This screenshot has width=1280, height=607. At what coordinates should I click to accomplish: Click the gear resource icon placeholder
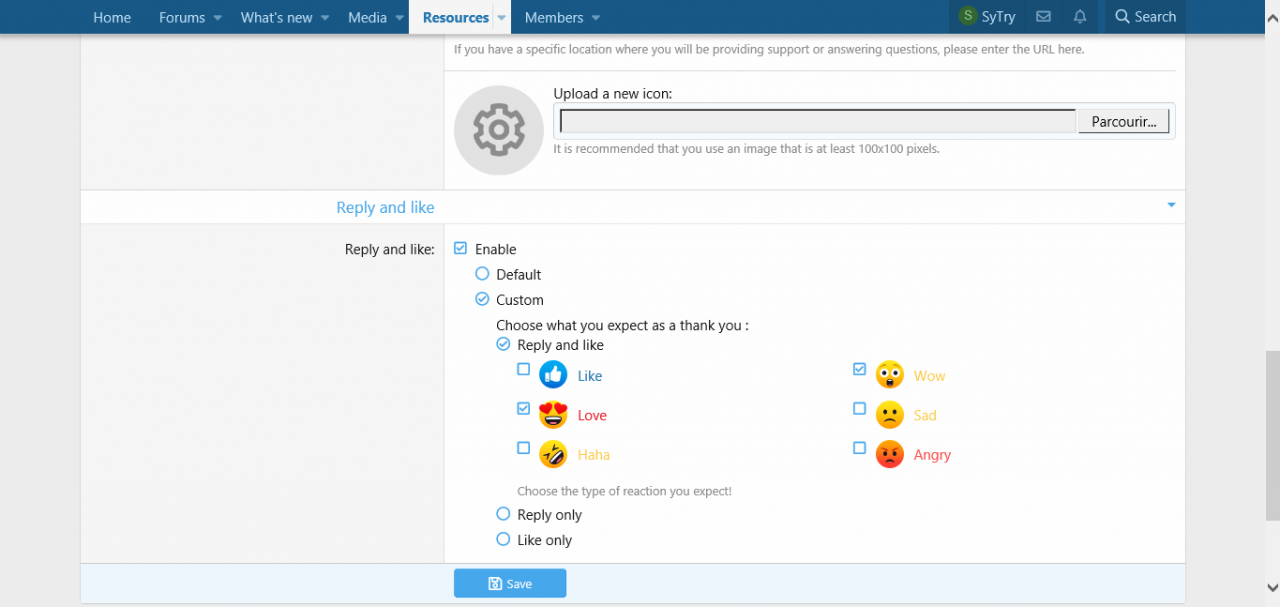point(498,130)
